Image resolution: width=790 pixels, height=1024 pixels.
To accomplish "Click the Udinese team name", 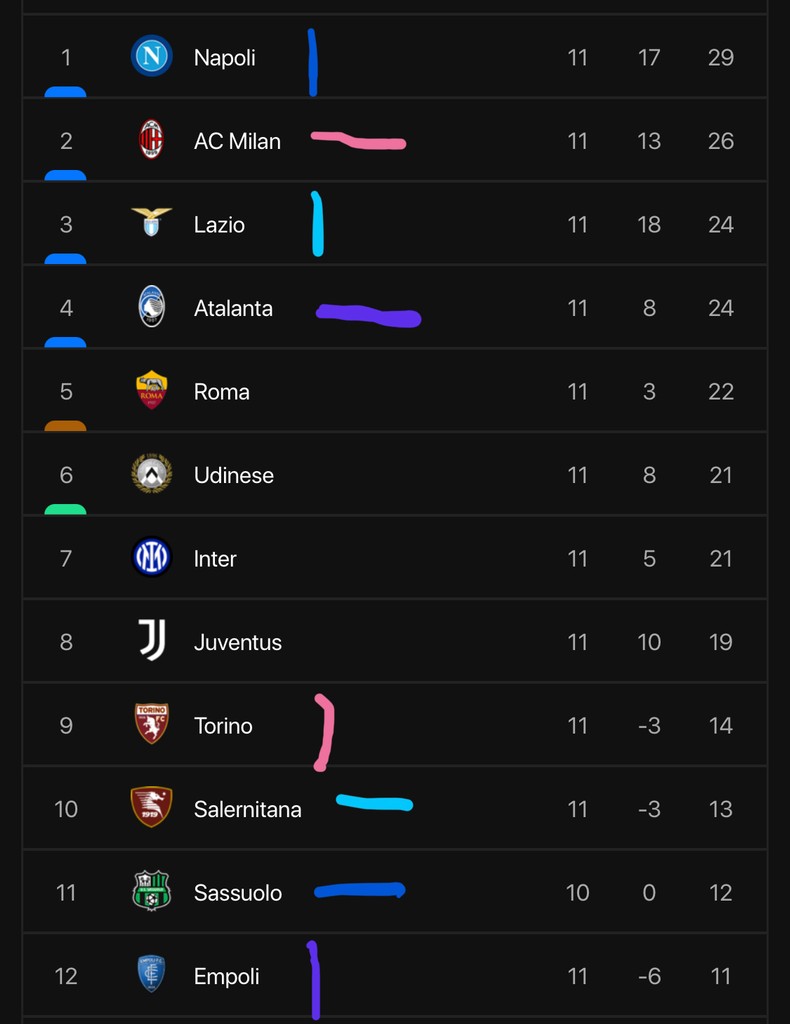I will [233, 475].
